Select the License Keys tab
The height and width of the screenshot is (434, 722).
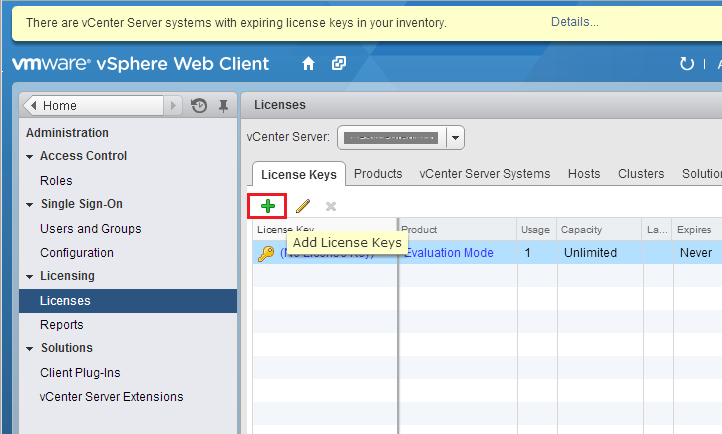[x=299, y=174]
